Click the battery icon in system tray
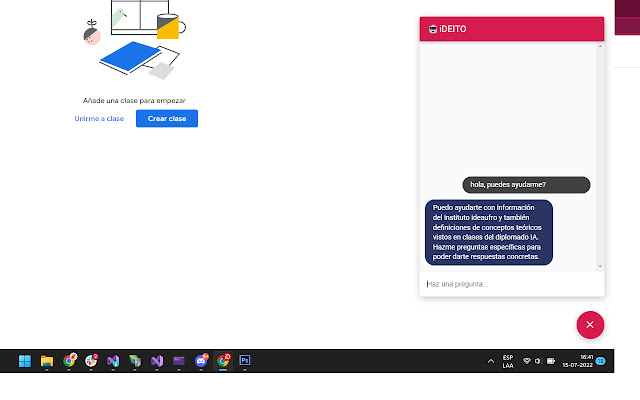The height and width of the screenshot is (400, 640). click(551, 361)
